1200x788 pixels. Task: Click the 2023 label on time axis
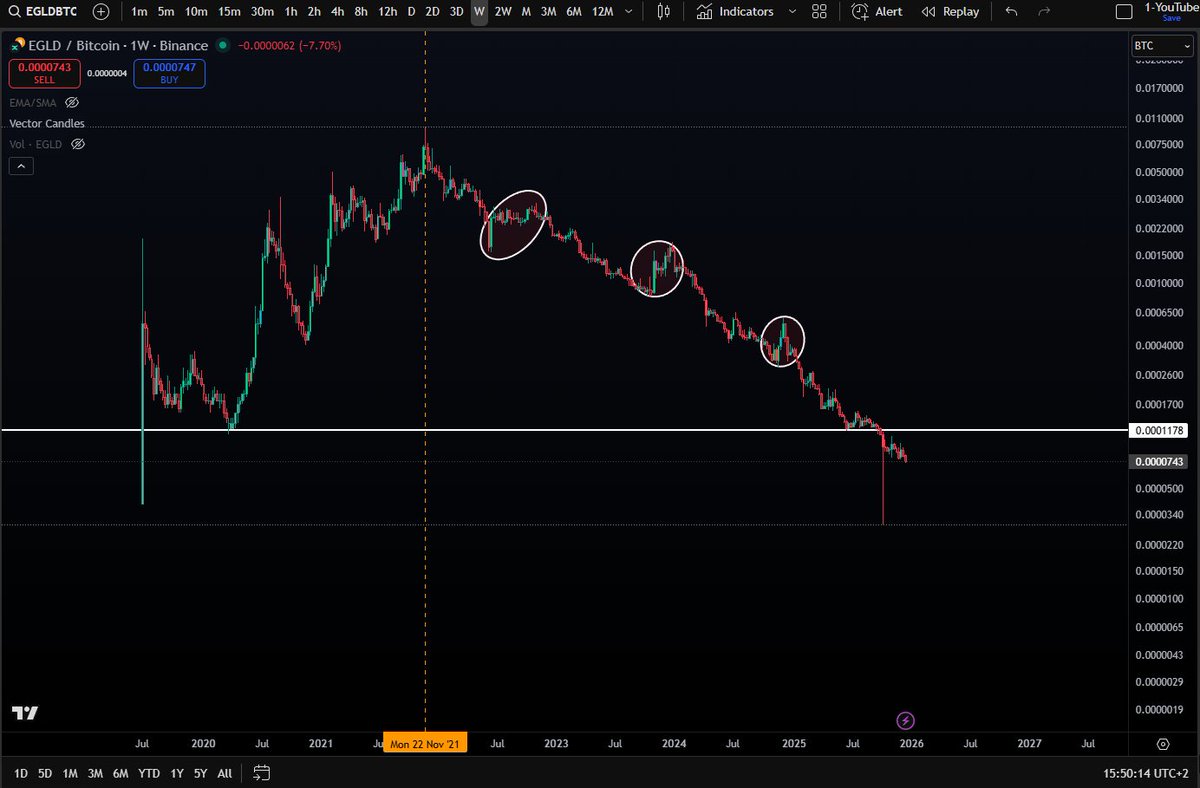[556, 744]
